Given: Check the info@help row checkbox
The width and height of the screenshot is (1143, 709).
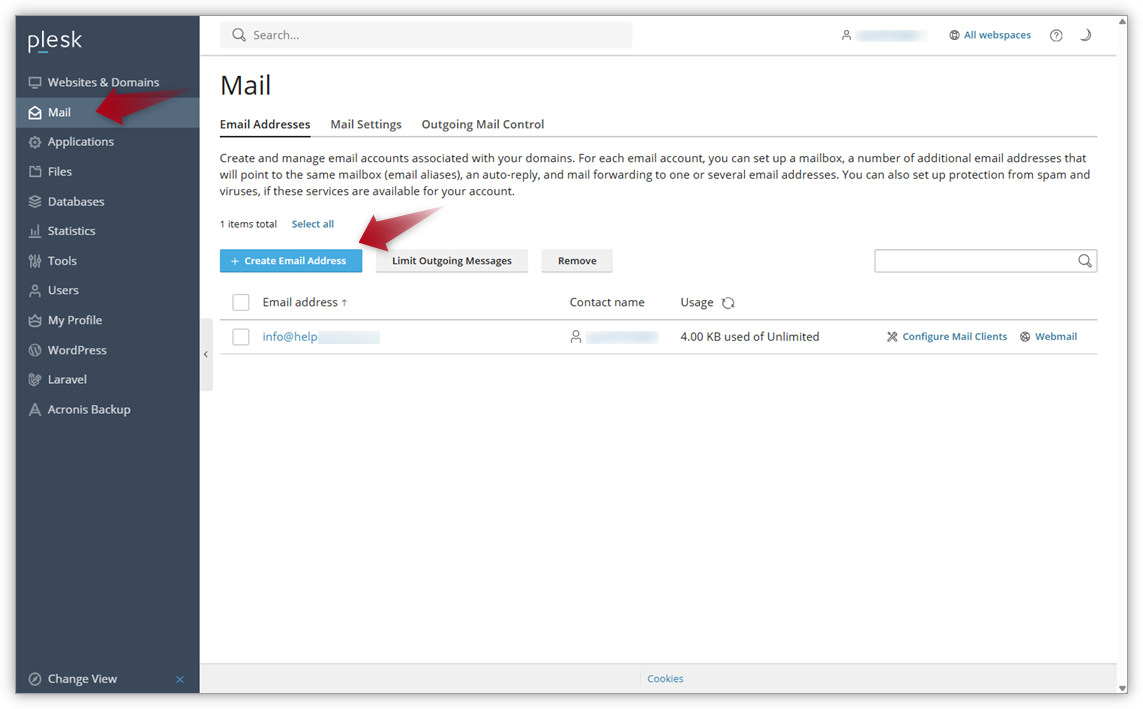Looking at the screenshot, I should tap(240, 336).
